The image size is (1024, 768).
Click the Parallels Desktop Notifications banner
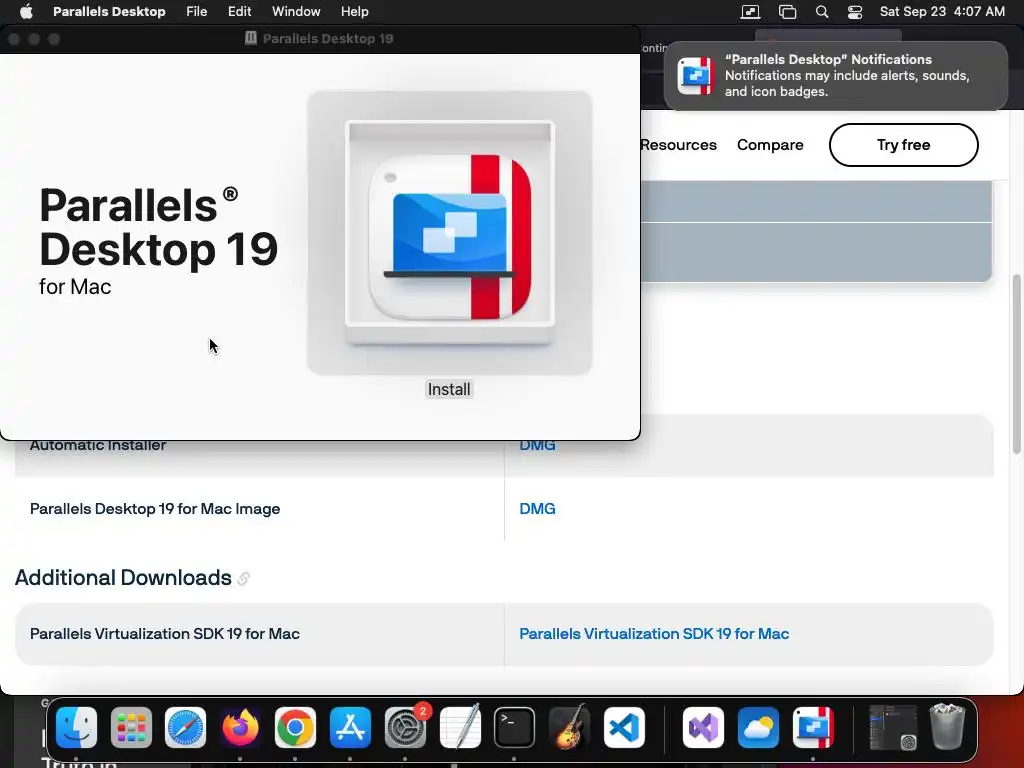click(x=836, y=75)
